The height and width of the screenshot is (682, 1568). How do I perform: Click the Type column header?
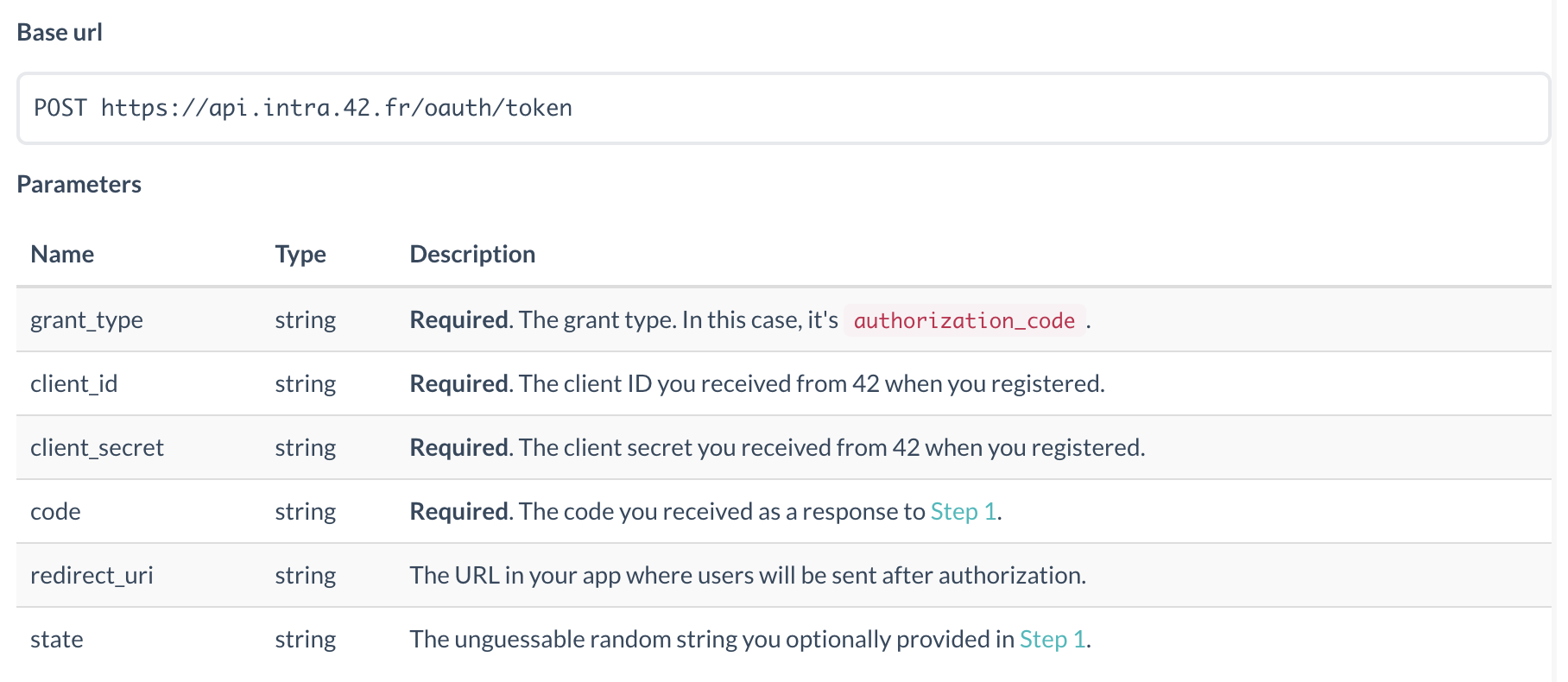tap(300, 255)
